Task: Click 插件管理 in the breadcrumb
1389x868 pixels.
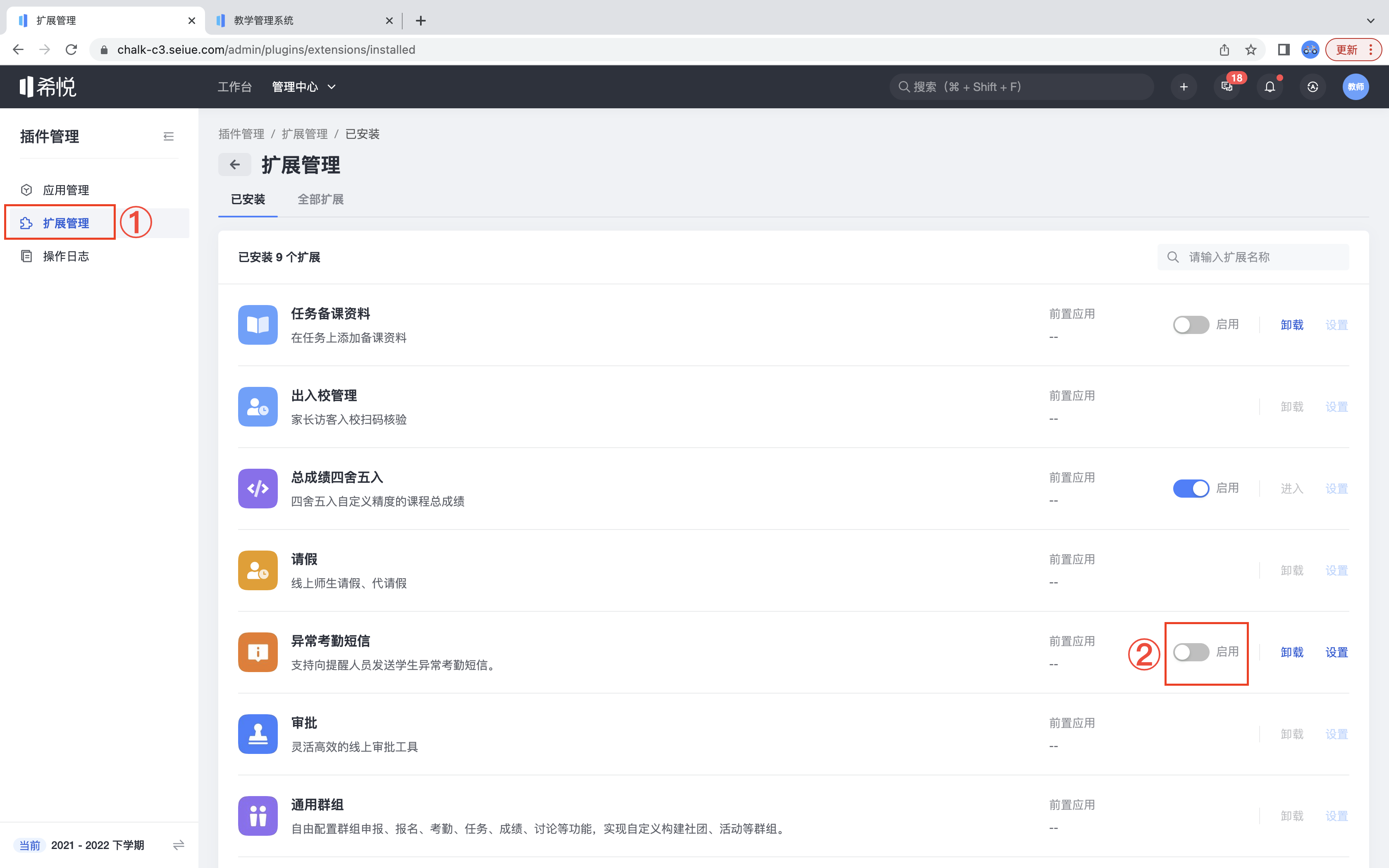Action: tap(241, 134)
